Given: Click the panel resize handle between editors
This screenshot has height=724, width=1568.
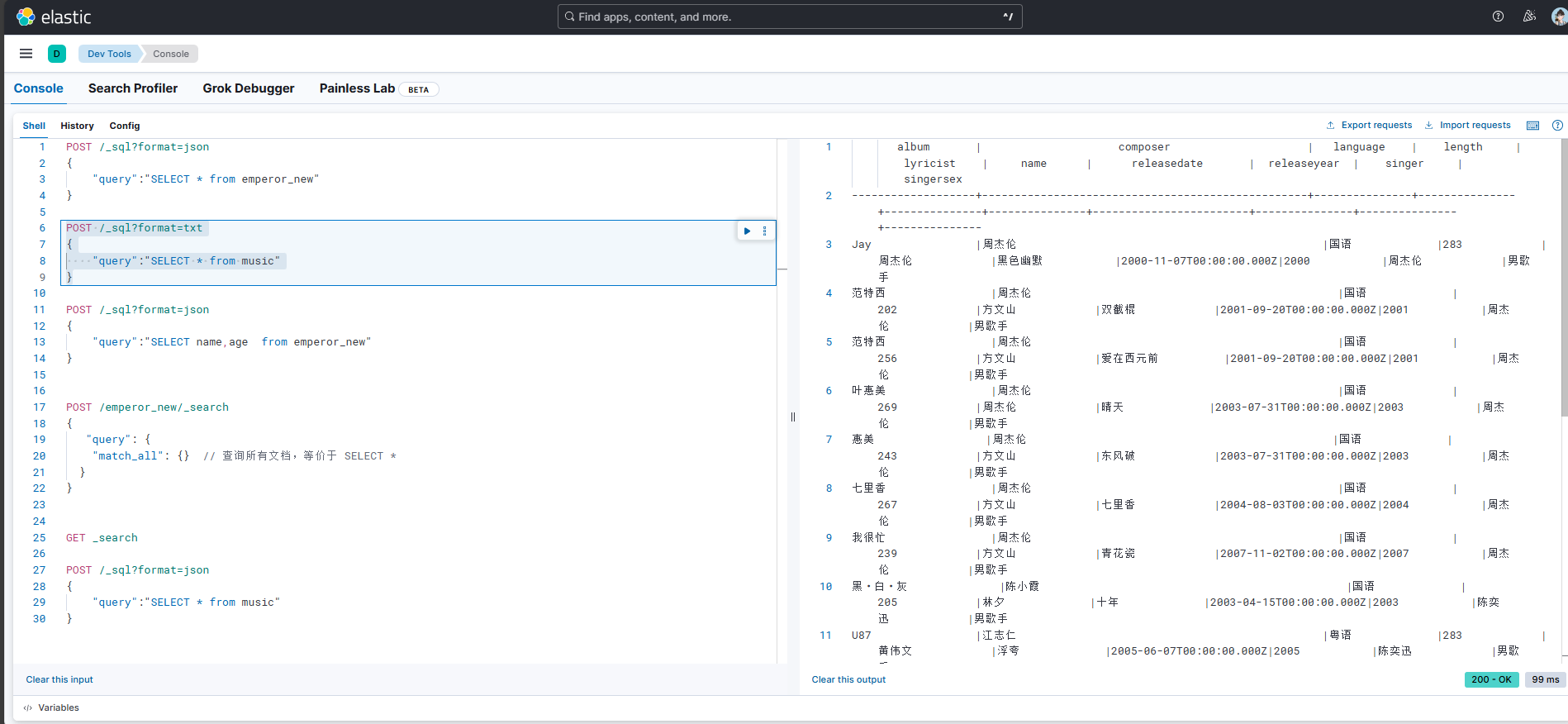Looking at the screenshot, I should [x=792, y=417].
